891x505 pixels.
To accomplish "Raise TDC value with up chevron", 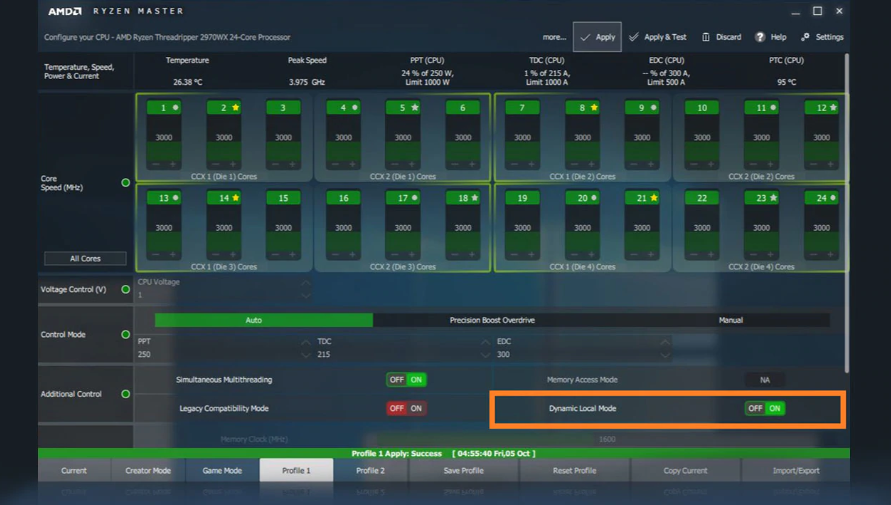I will [485, 342].
